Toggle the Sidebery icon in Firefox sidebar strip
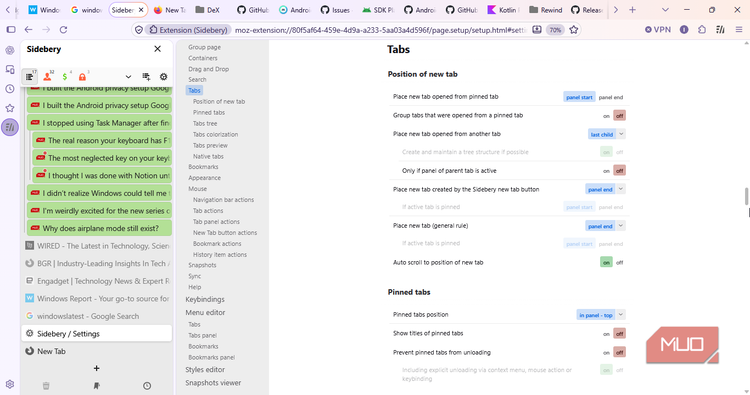 point(10,127)
